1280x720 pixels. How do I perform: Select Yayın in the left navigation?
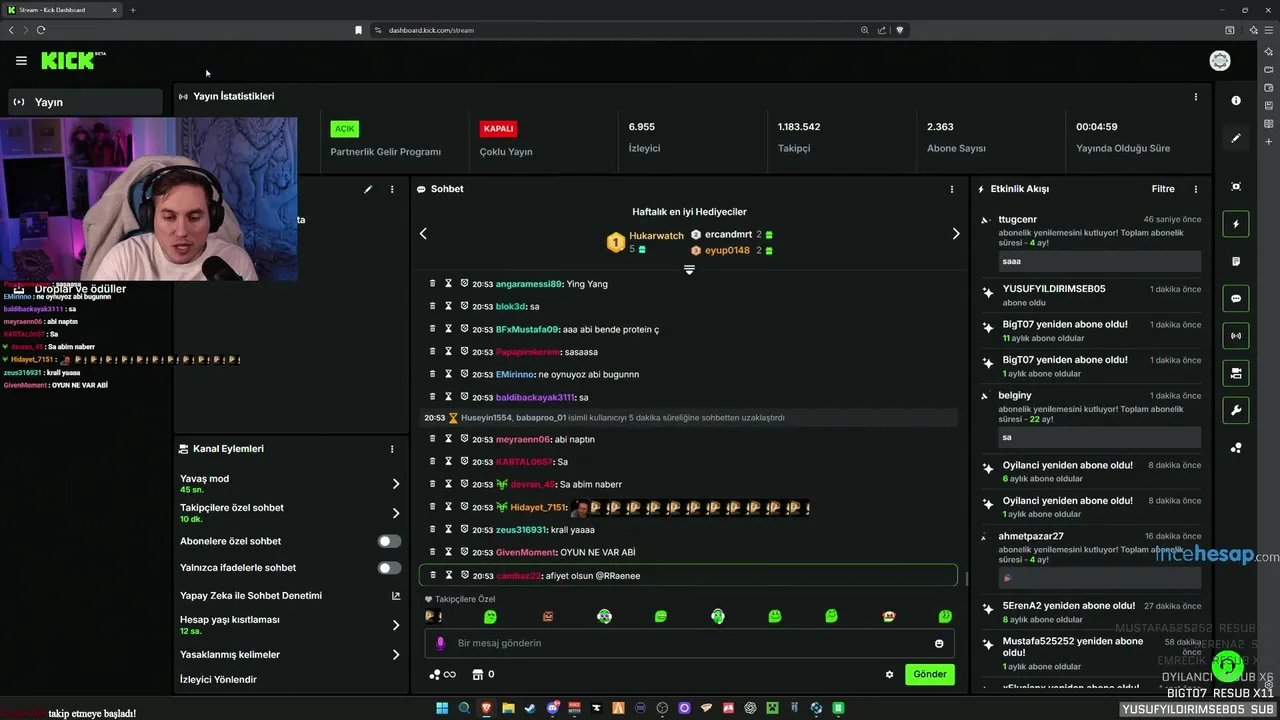click(x=85, y=102)
